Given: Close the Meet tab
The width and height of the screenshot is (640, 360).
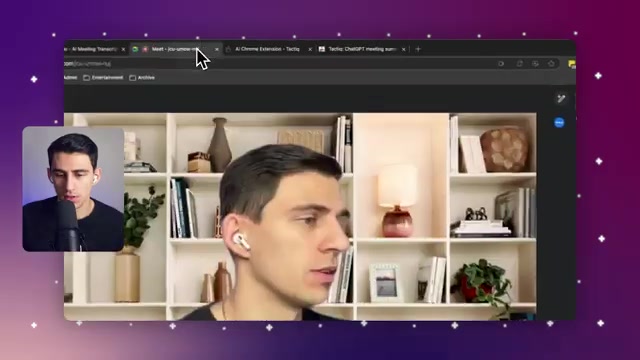Looking at the screenshot, I should tap(217, 49).
